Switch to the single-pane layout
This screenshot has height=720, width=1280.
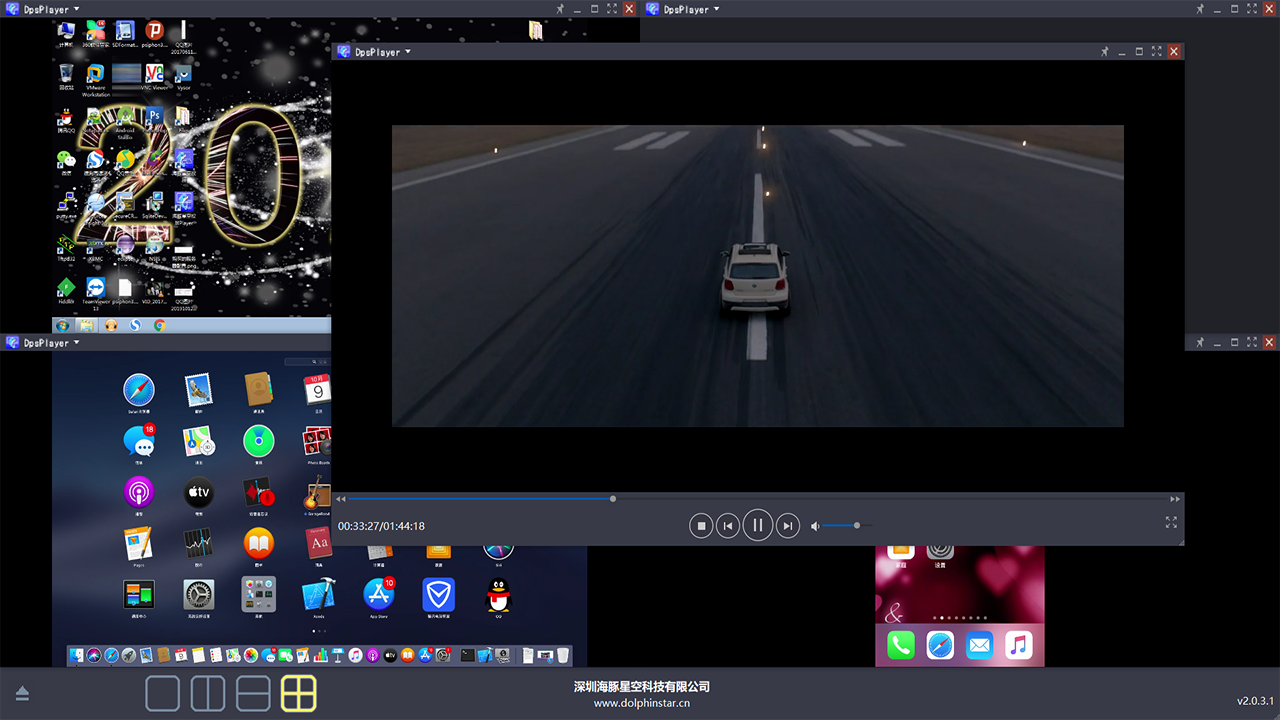(x=163, y=693)
